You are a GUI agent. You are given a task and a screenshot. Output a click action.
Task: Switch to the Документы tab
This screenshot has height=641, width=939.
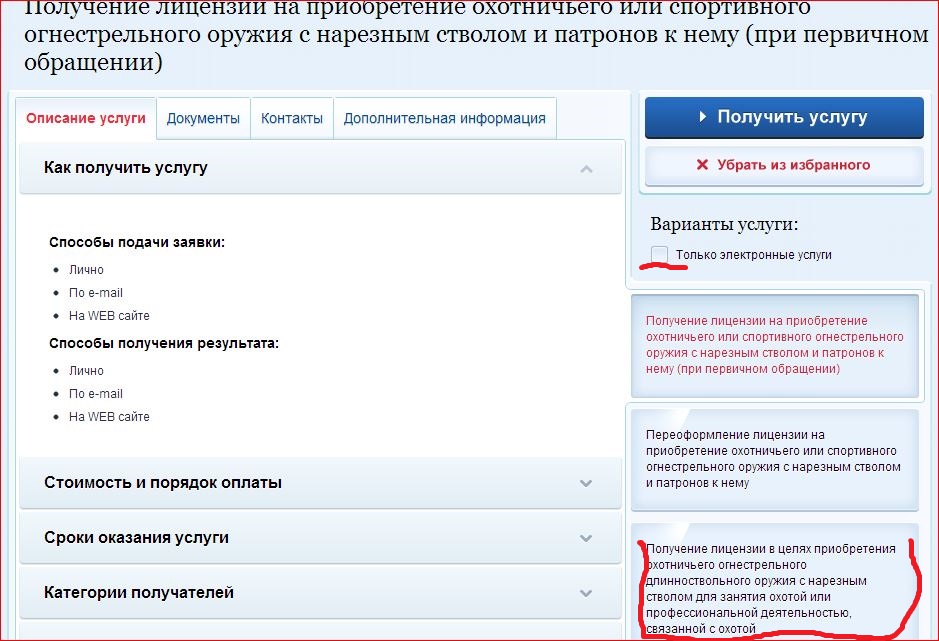coord(203,118)
